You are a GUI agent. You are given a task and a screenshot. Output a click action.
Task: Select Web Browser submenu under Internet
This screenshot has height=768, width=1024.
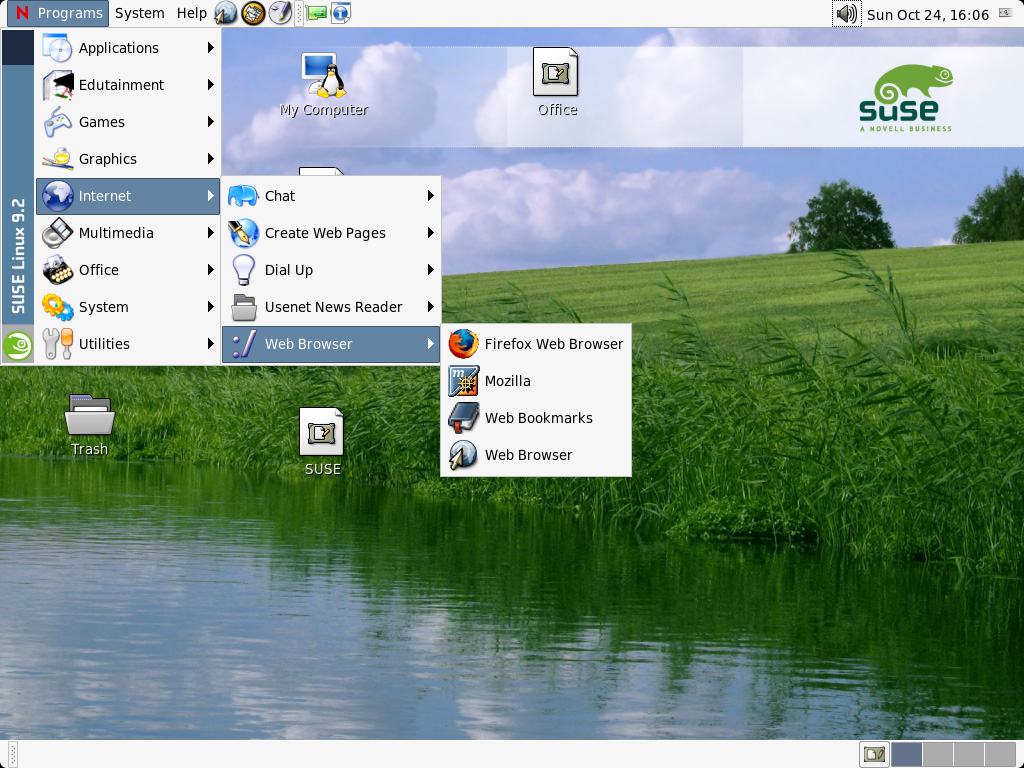(x=331, y=344)
